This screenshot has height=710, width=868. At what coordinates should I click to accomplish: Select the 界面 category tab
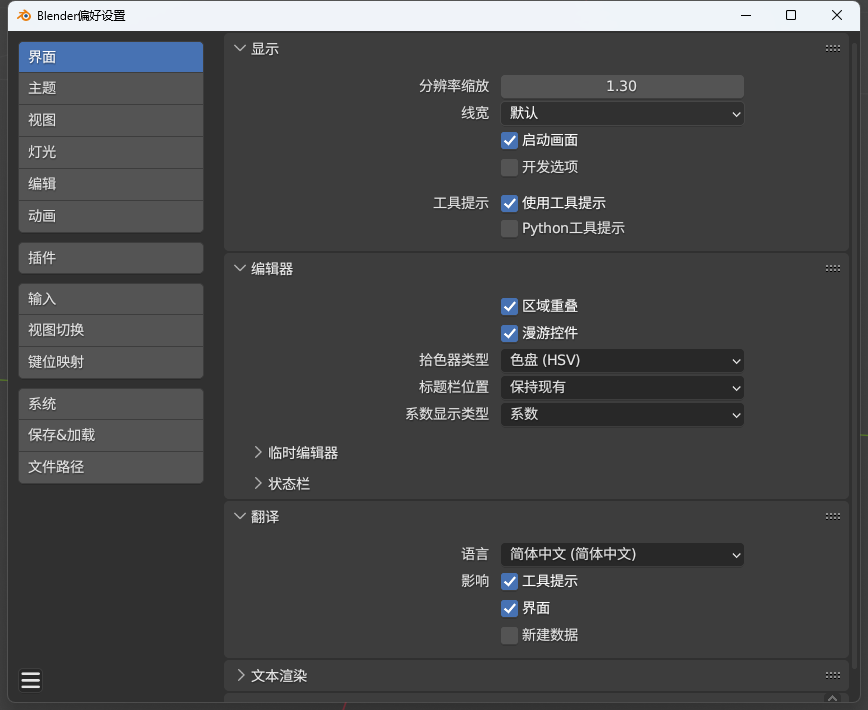coord(111,57)
